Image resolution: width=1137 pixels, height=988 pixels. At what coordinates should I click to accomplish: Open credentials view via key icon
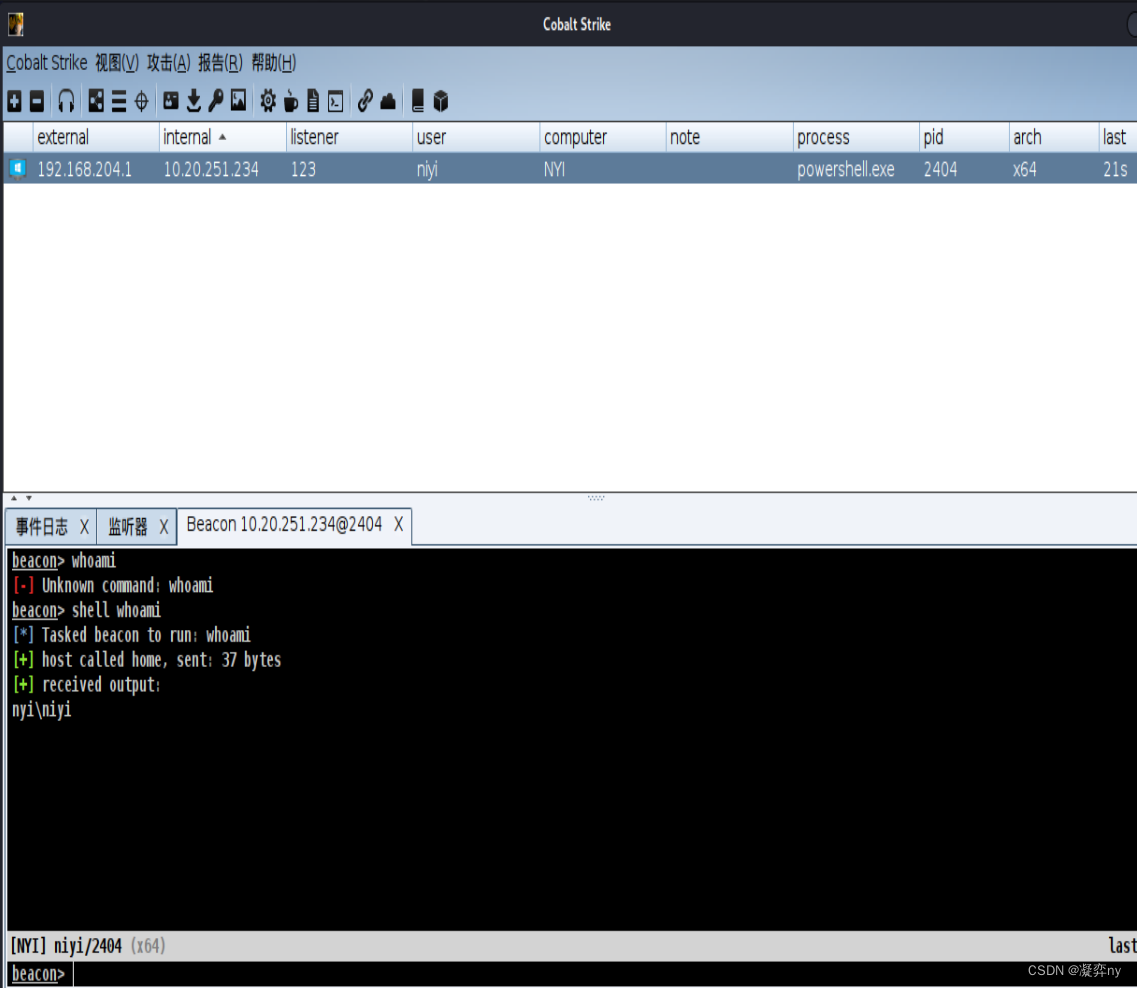coord(215,101)
